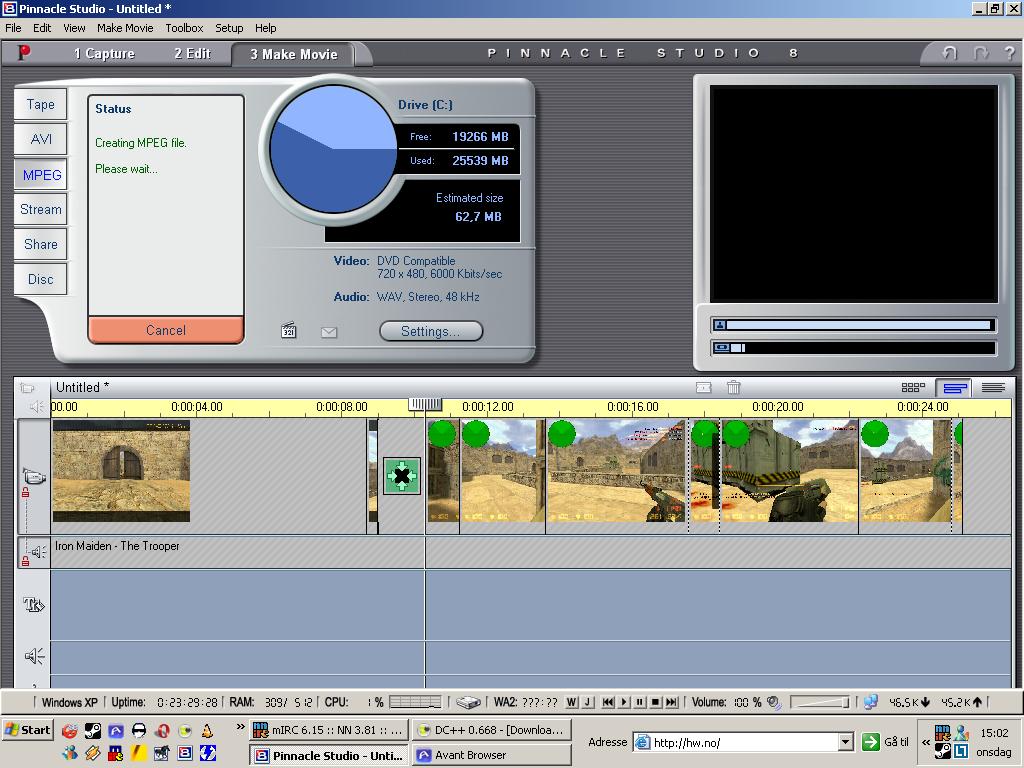
Task: Switch to the 1 Capture mode tab
Action: click(104, 54)
